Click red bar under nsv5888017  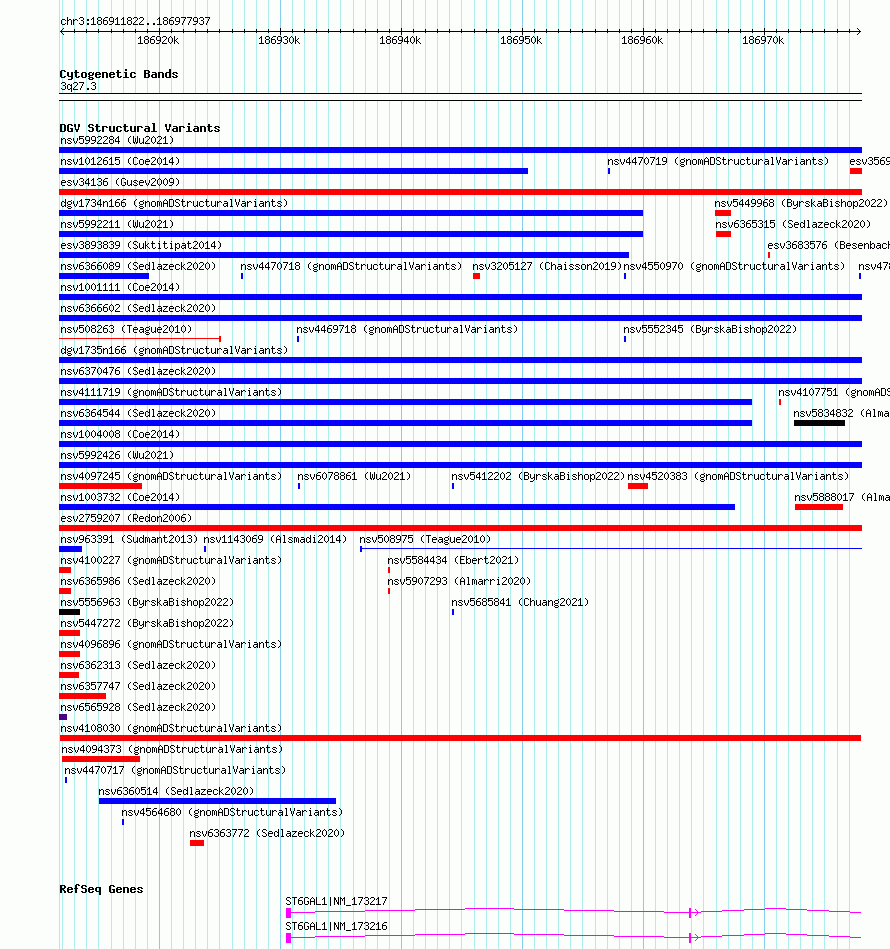(819, 507)
